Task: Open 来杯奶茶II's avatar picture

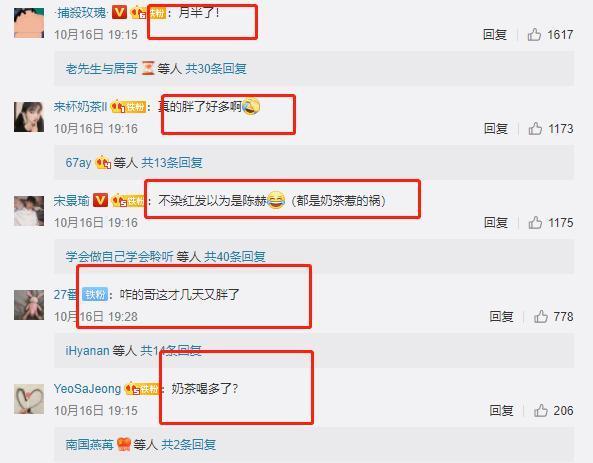Action: click(29, 117)
